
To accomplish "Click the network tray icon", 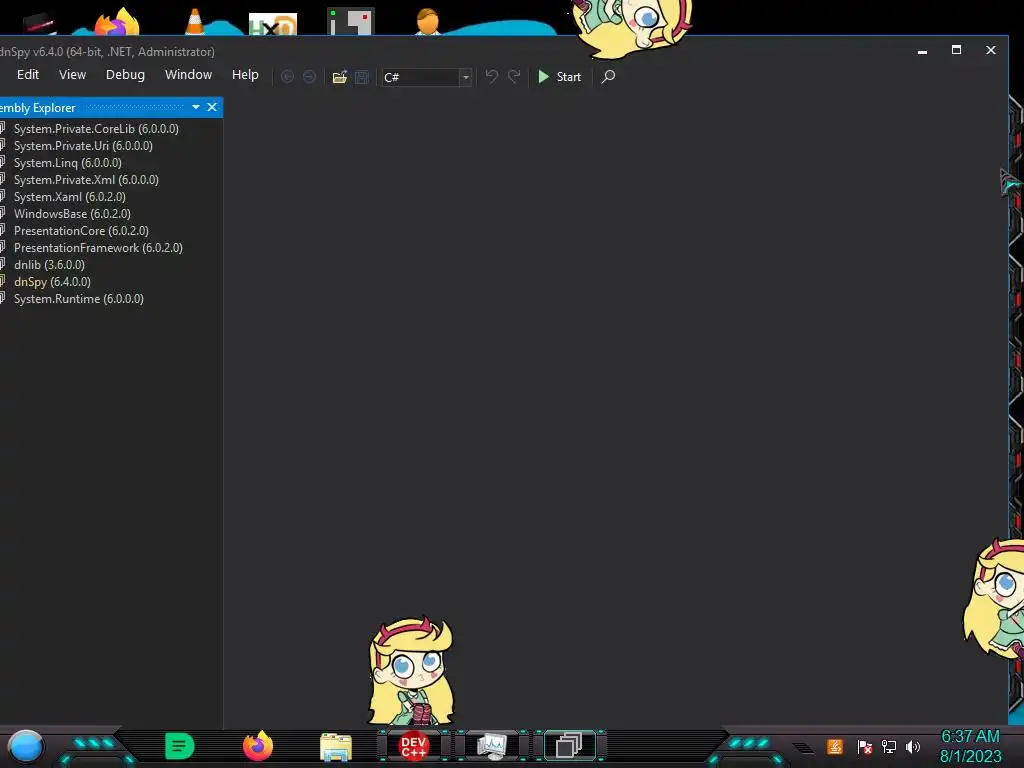I will [889, 746].
